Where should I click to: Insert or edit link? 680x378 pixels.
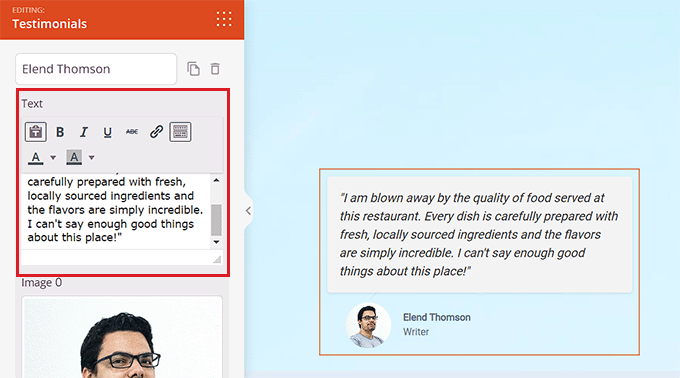pyautogui.click(x=156, y=132)
